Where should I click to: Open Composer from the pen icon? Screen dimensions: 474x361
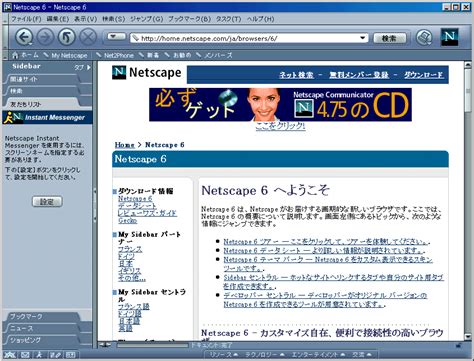pyautogui.click(x=55, y=355)
